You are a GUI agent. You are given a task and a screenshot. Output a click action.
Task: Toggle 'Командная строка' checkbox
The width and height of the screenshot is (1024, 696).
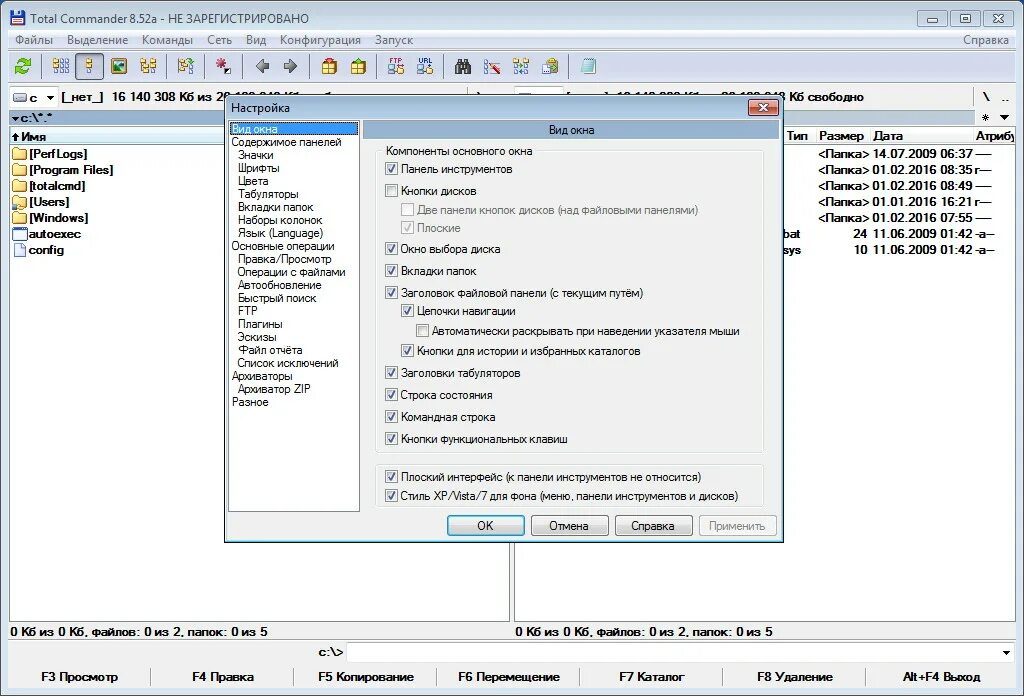pyautogui.click(x=391, y=417)
